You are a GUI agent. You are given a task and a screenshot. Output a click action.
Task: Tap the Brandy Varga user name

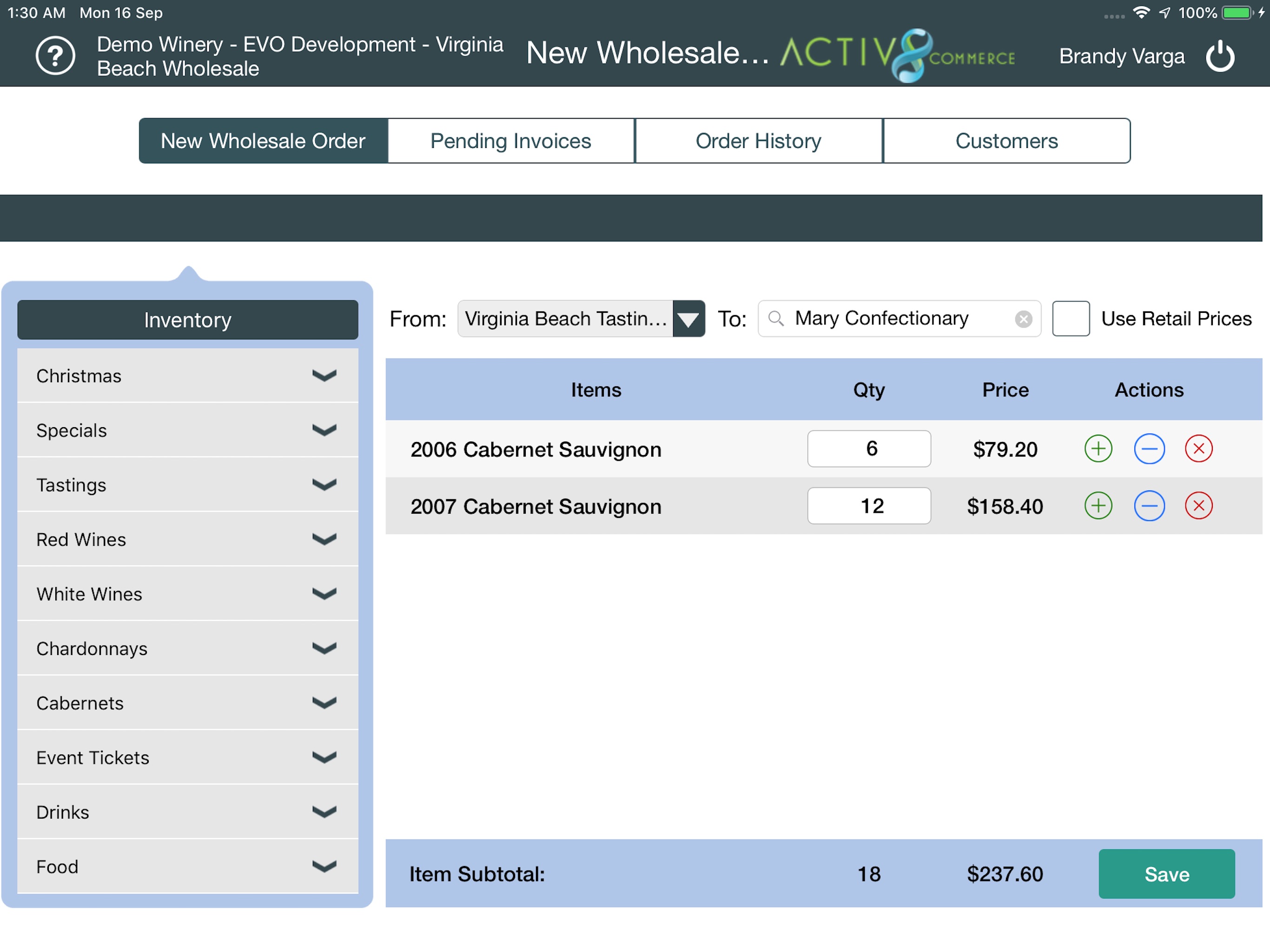[x=1121, y=56]
